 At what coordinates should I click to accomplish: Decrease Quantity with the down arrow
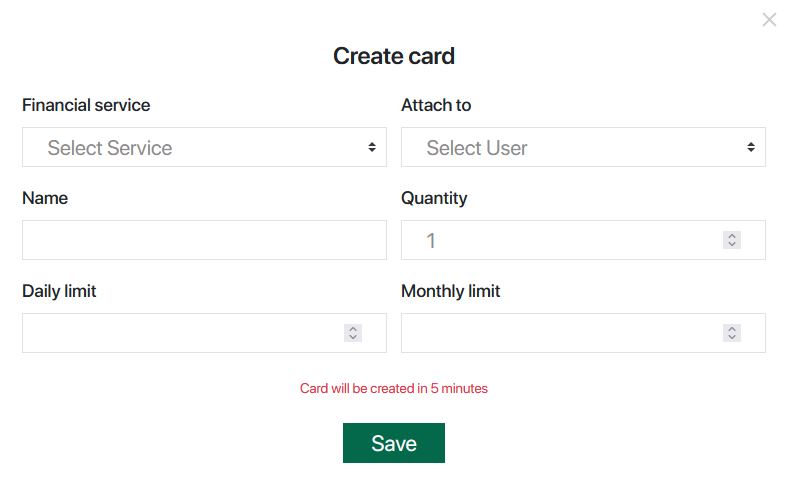pyautogui.click(x=732, y=244)
